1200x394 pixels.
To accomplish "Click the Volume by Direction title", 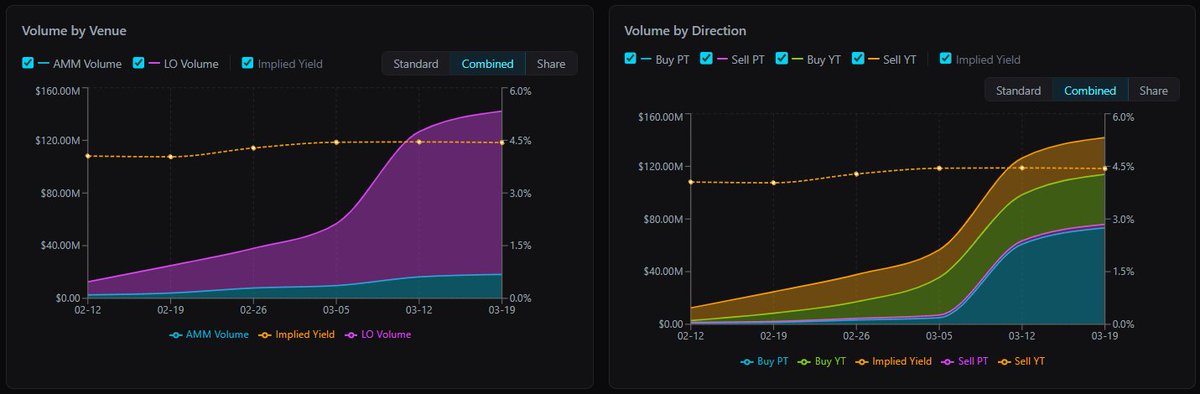I will pos(685,31).
